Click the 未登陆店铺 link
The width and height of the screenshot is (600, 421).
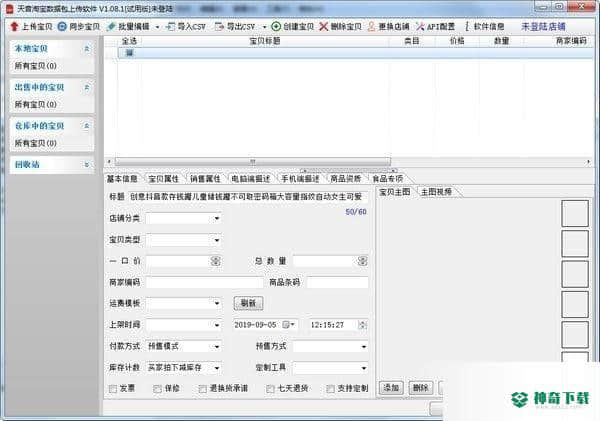pos(543,26)
